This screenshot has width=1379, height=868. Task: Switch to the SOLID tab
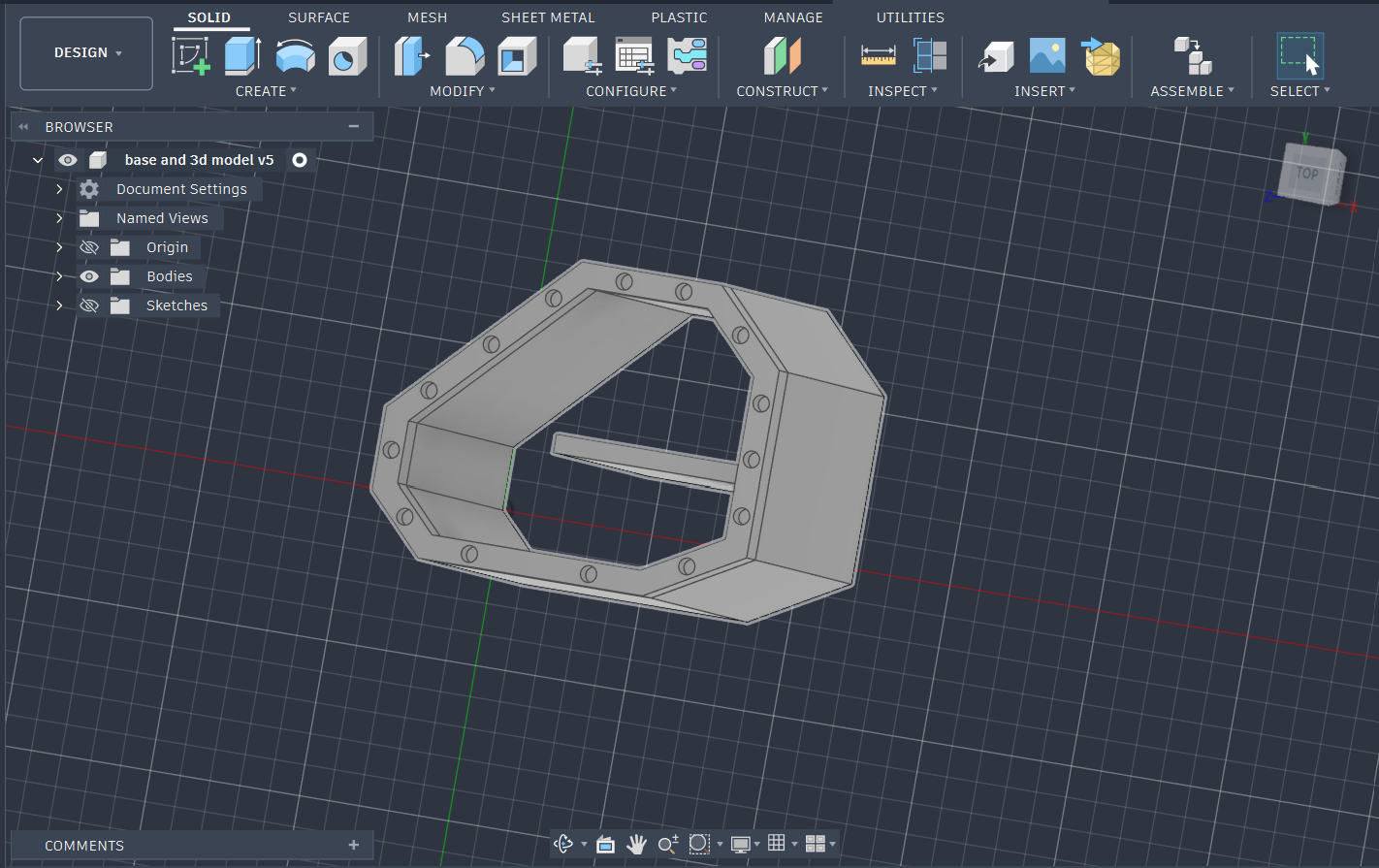(209, 17)
